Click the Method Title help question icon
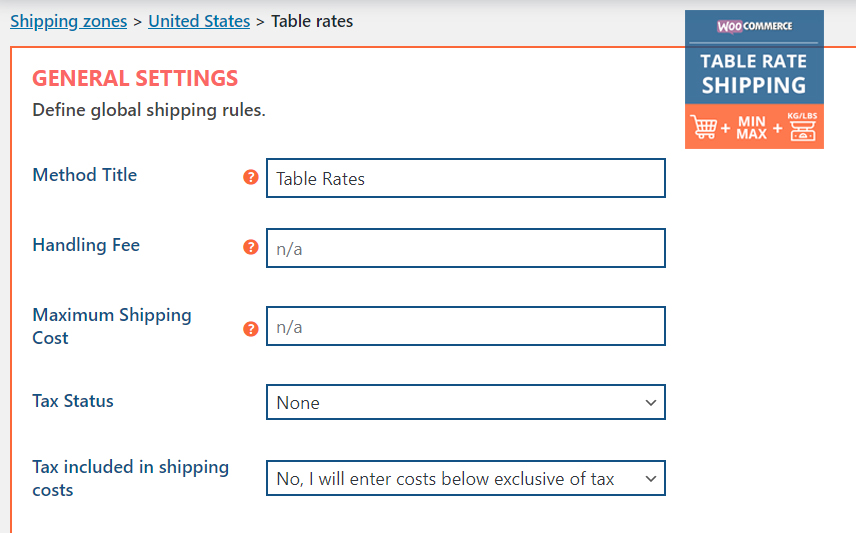Screen dimensions: 856x533 (251, 177)
